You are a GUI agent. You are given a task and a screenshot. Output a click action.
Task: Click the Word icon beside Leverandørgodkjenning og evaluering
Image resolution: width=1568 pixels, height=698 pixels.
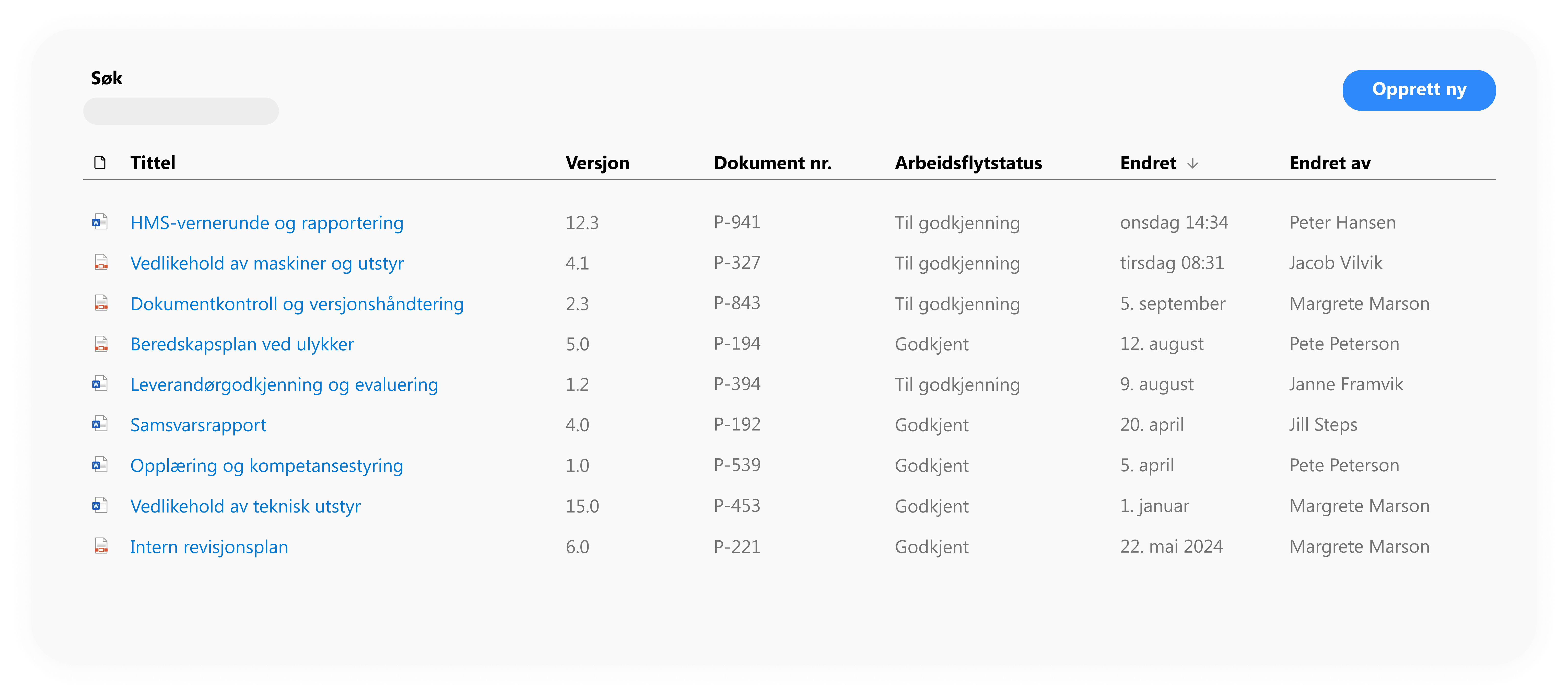[x=100, y=384]
